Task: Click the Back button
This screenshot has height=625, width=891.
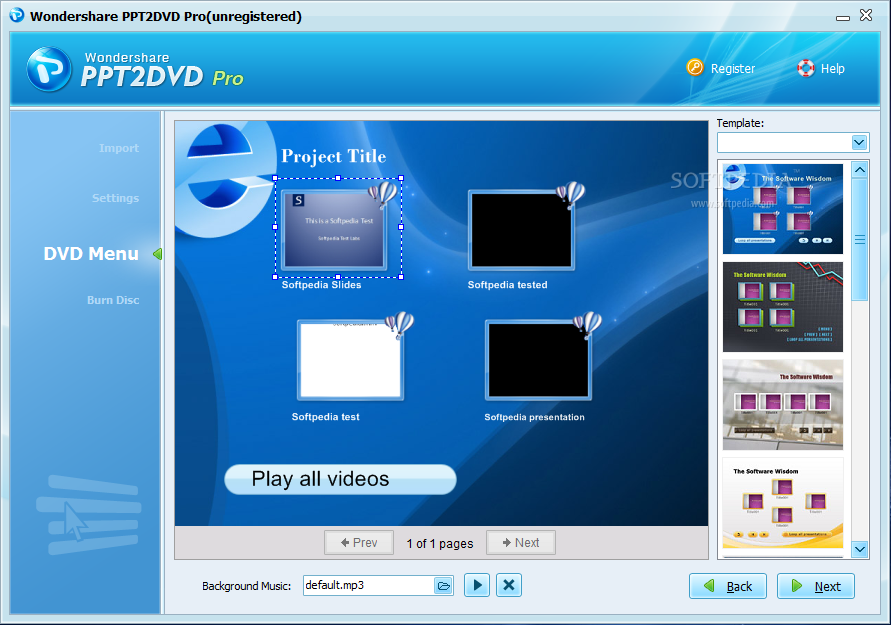Action: (727, 586)
